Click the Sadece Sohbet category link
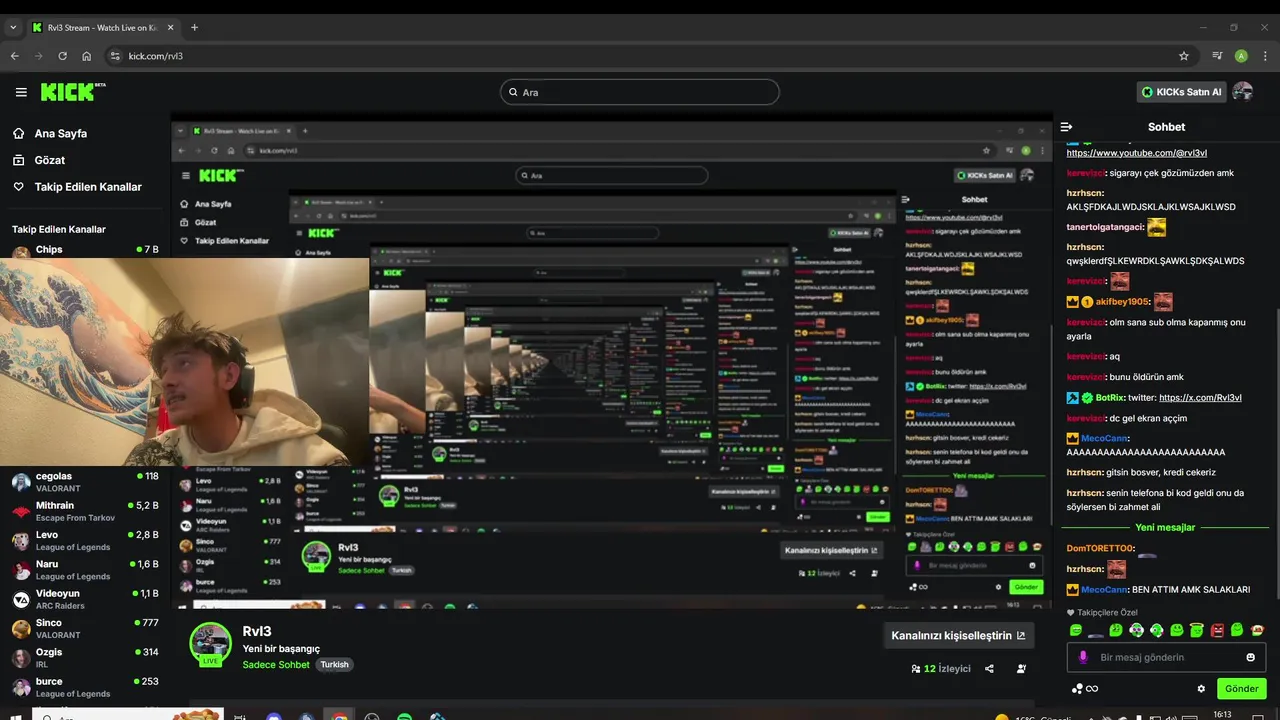This screenshot has width=1280, height=720. pos(276,665)
